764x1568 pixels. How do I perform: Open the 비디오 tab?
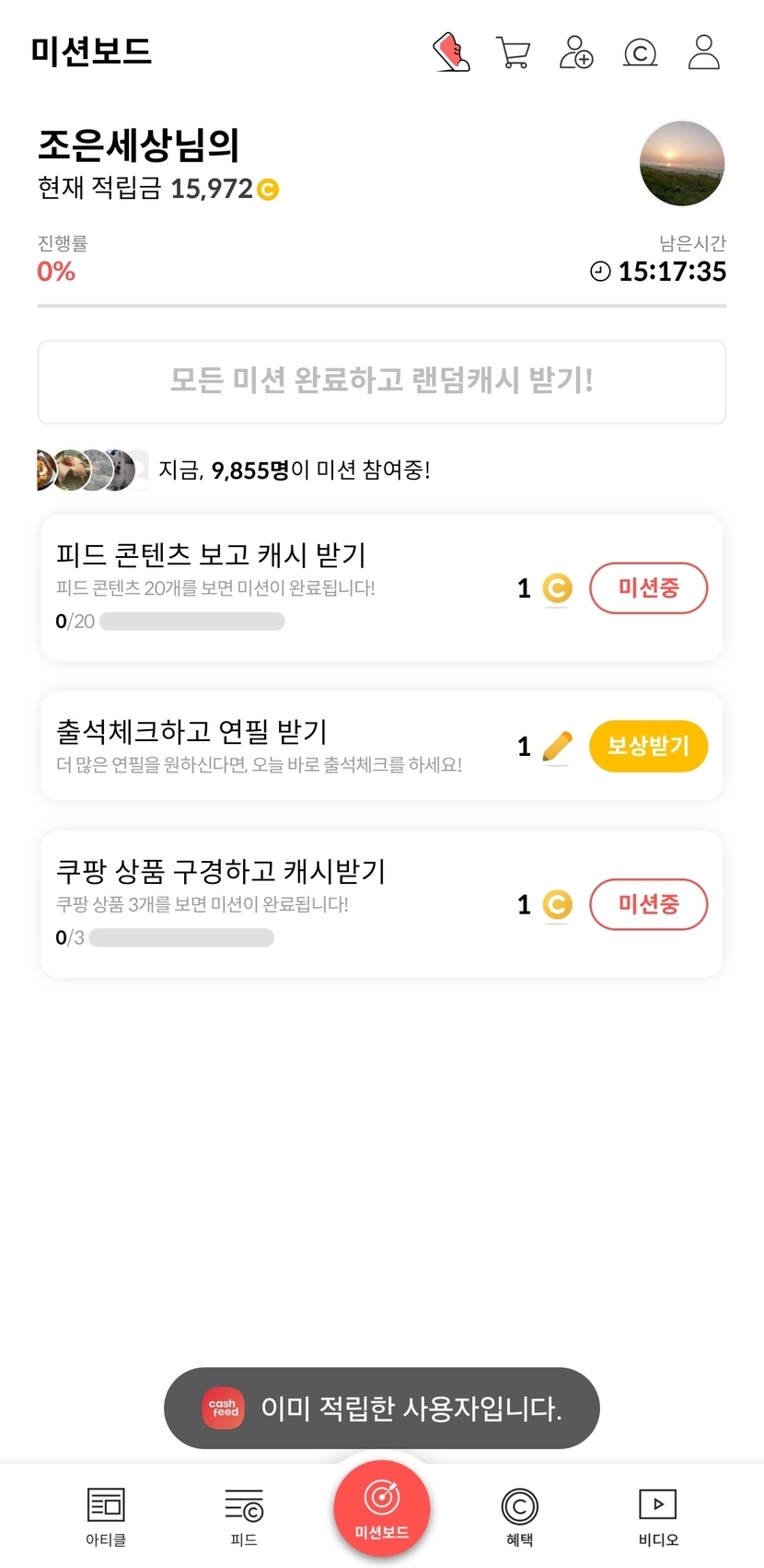(657, 1515)
